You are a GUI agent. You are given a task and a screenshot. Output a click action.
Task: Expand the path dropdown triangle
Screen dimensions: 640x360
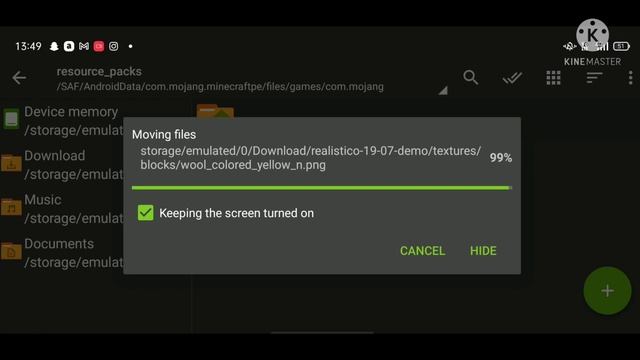click(443, 90)
